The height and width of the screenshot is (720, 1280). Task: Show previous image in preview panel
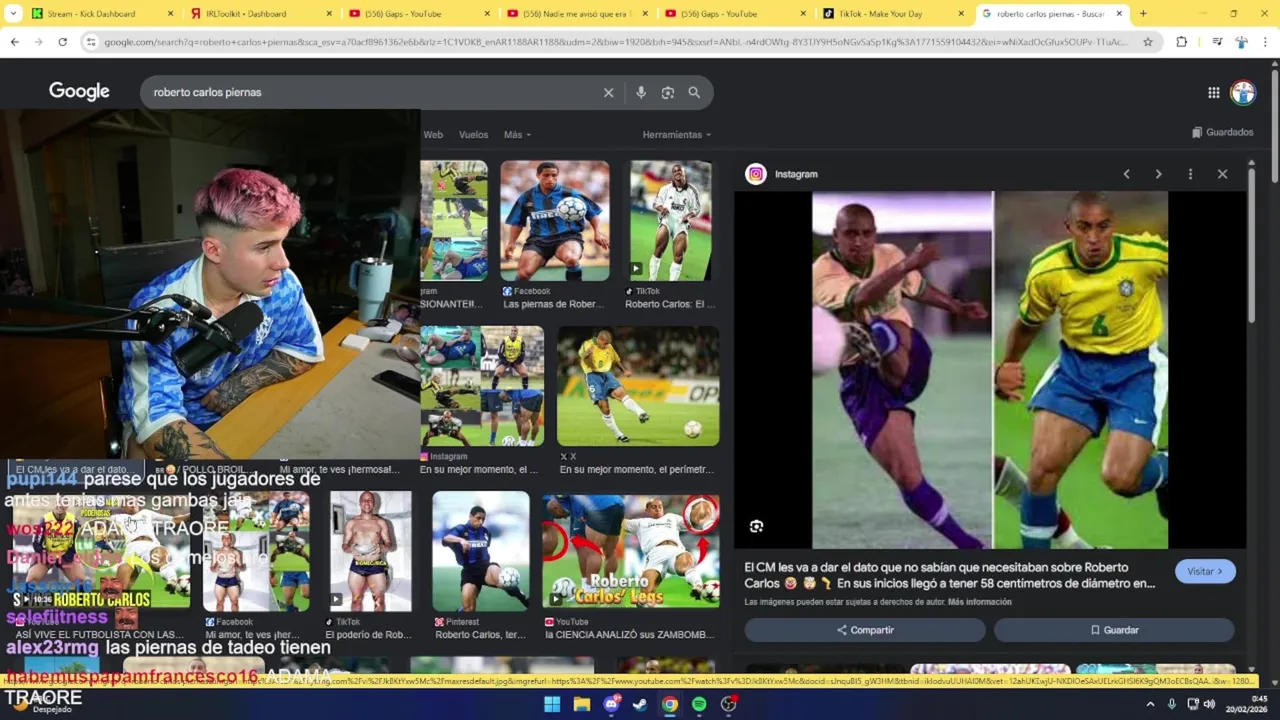coord(1126,174)
